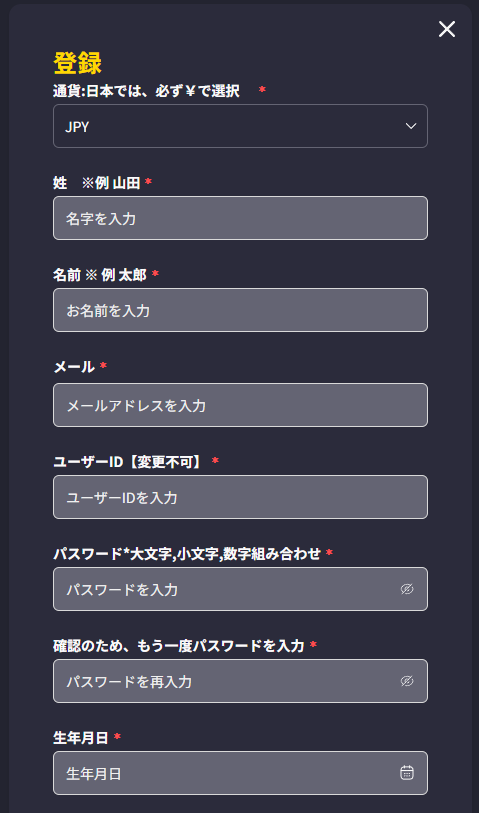479x813 pixels.
Task: Click the ユーザーID【変更不可】 label
Action: click(129, 461)
